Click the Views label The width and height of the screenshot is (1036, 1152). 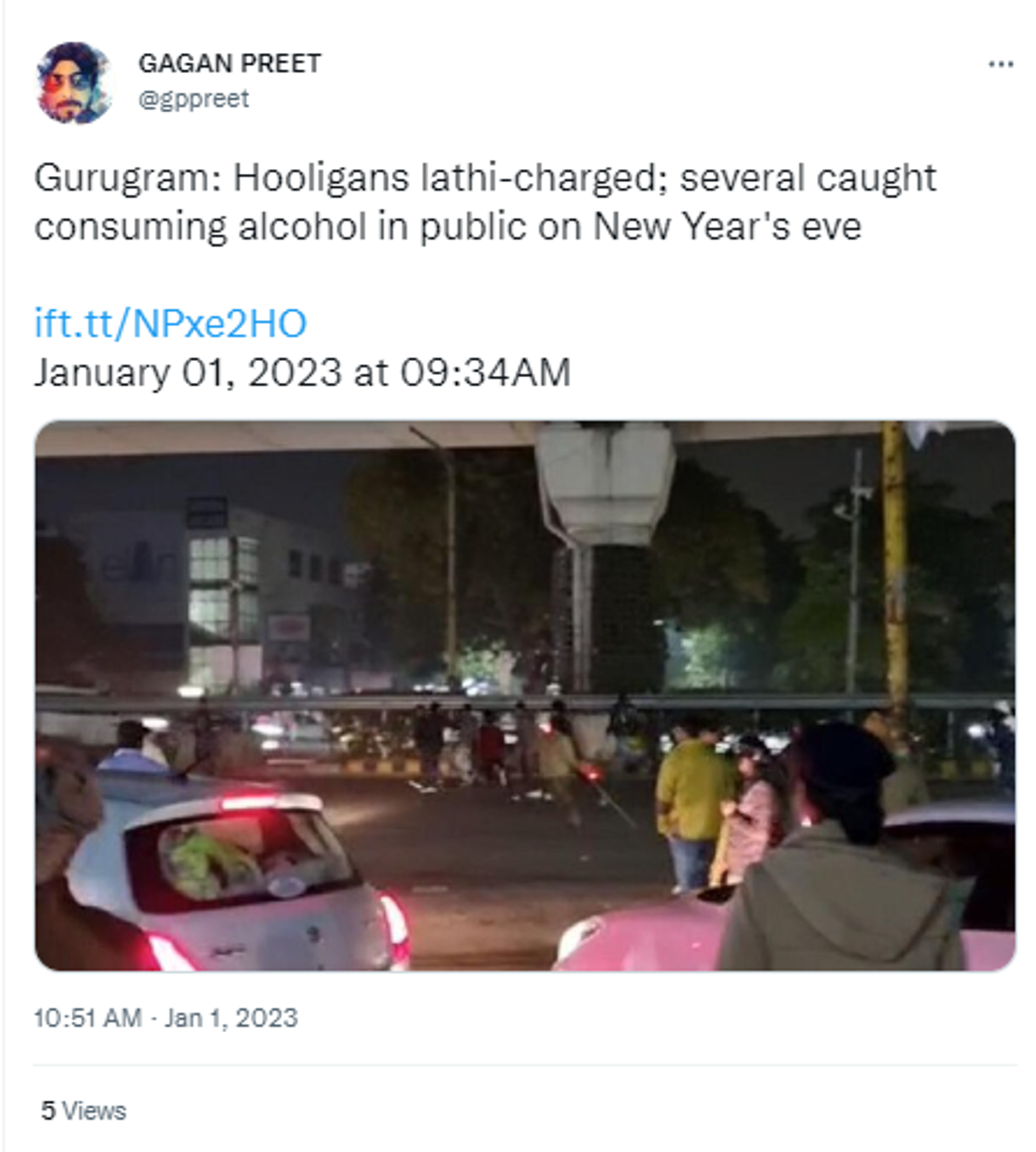(x=94, y=1110)
